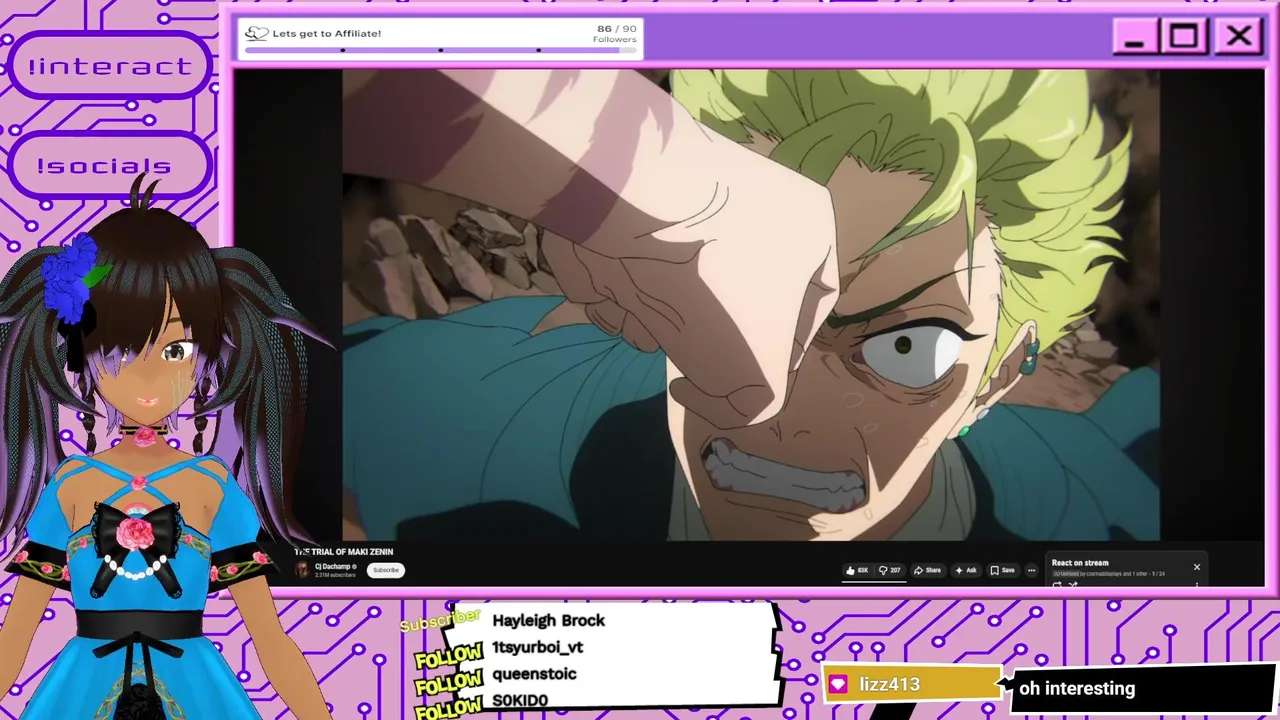Click the 1tsyurboi_vt follower entry
Viewport: 1280px width, 720px height.
point(537,647)
